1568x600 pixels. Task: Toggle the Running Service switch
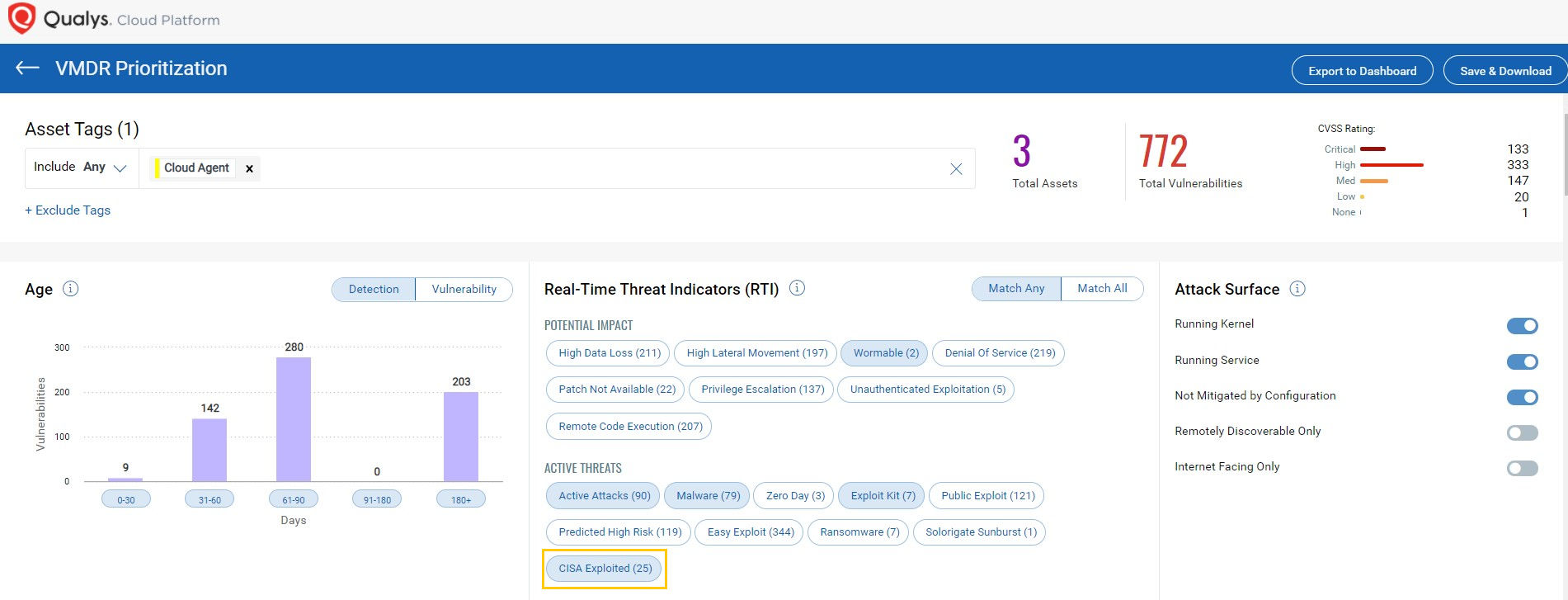(x=1523, y=361)
